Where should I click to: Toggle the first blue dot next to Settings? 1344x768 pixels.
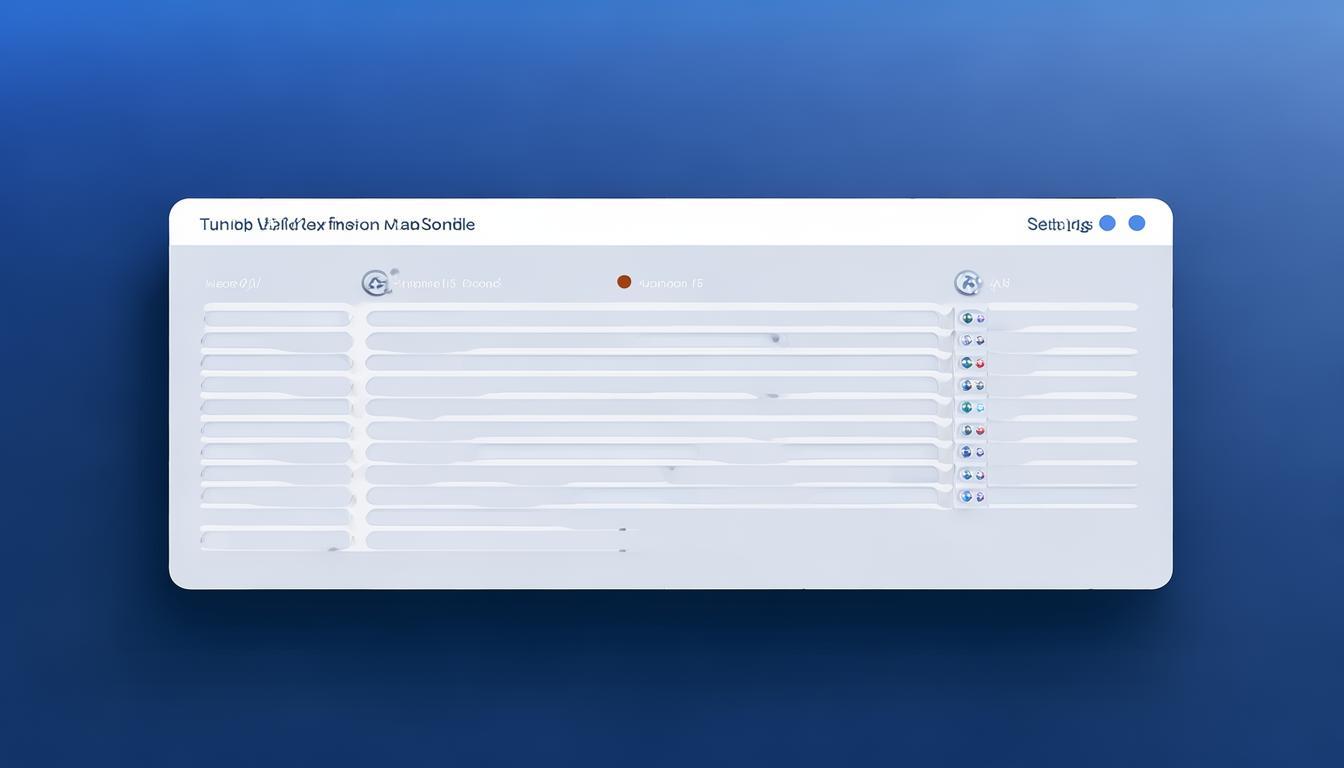click(1107, 223)
